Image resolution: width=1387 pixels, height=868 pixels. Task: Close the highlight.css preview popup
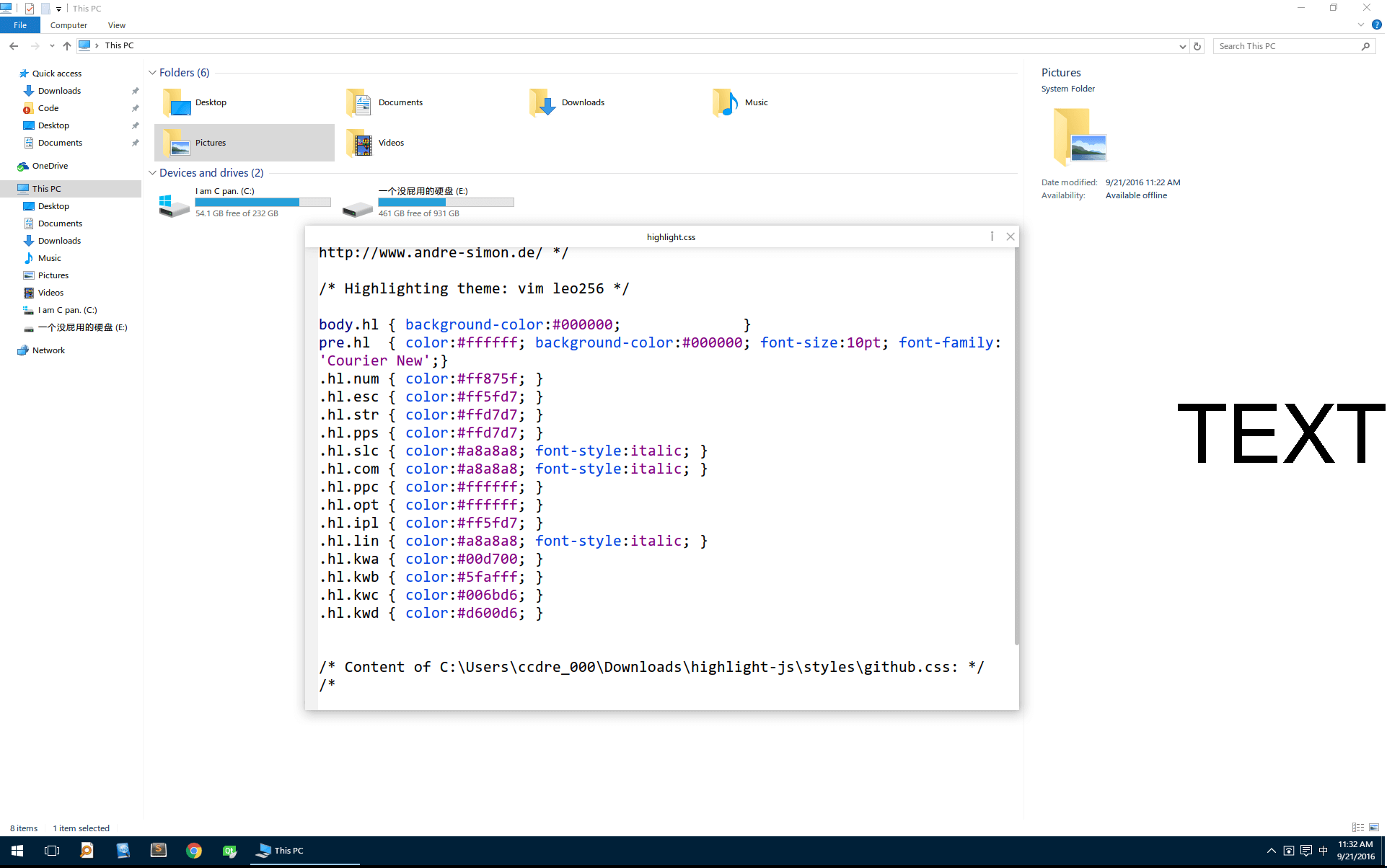1010,236
